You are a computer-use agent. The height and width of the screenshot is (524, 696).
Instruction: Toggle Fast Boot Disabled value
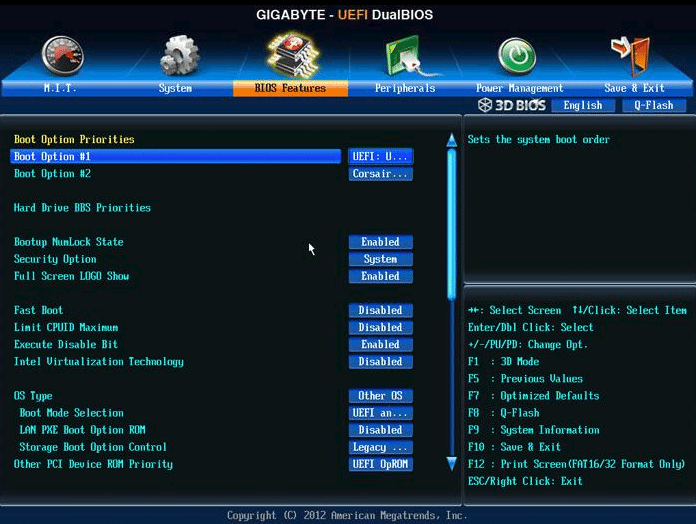[x=380, y=310]
